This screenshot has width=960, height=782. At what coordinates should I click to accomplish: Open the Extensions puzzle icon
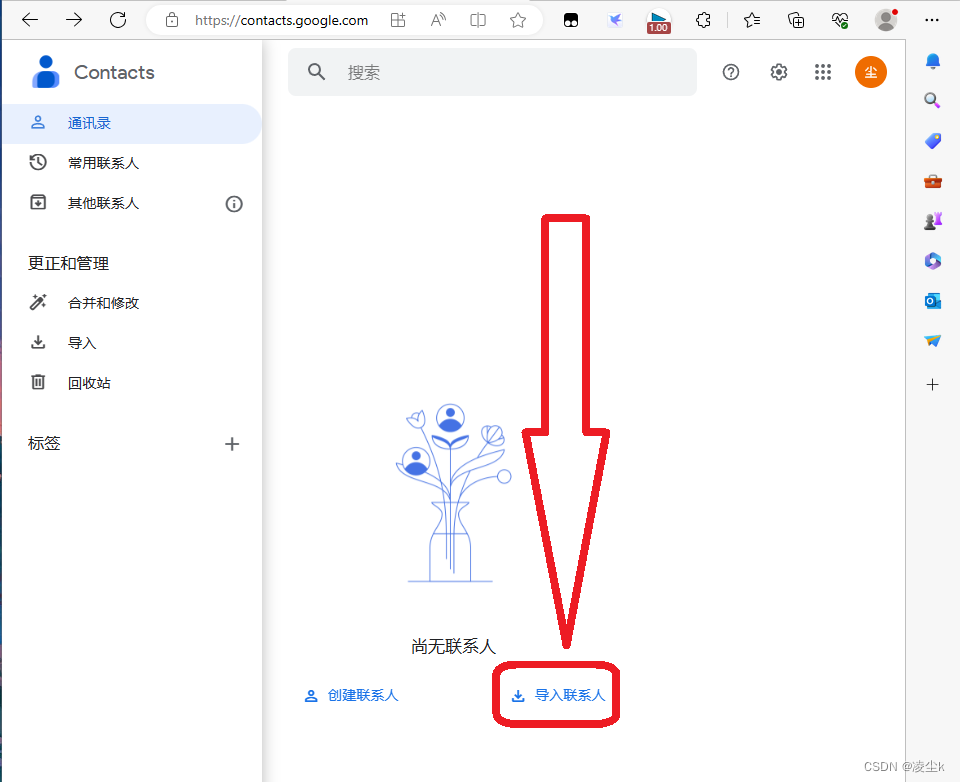click(x=703, y=20)
